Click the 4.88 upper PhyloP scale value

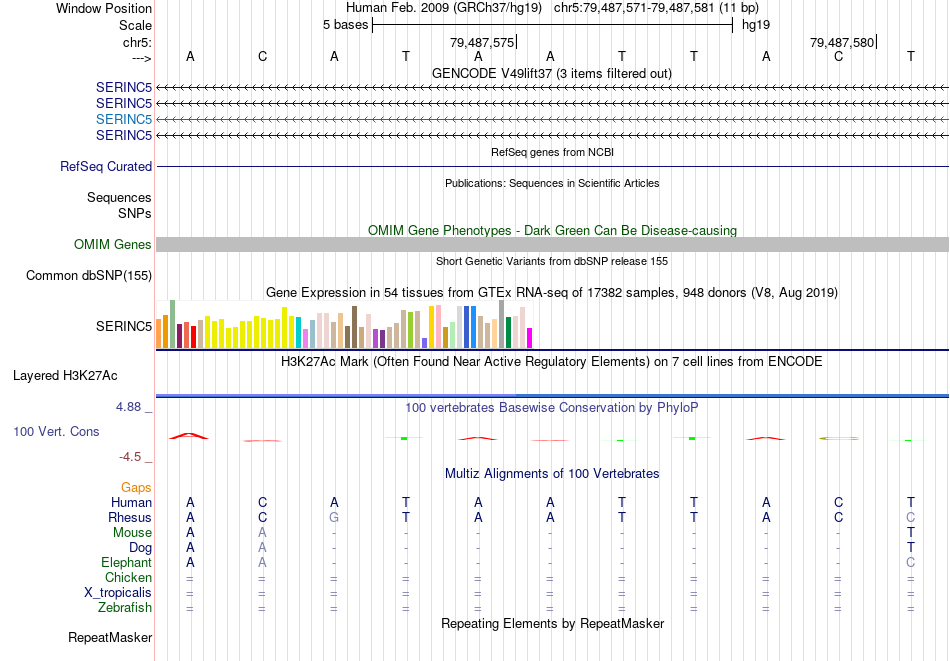click(x=128, y=407)
